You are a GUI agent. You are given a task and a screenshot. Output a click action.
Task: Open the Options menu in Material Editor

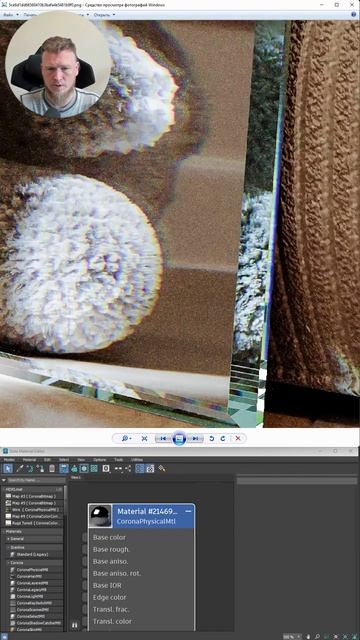pos(100,460)
